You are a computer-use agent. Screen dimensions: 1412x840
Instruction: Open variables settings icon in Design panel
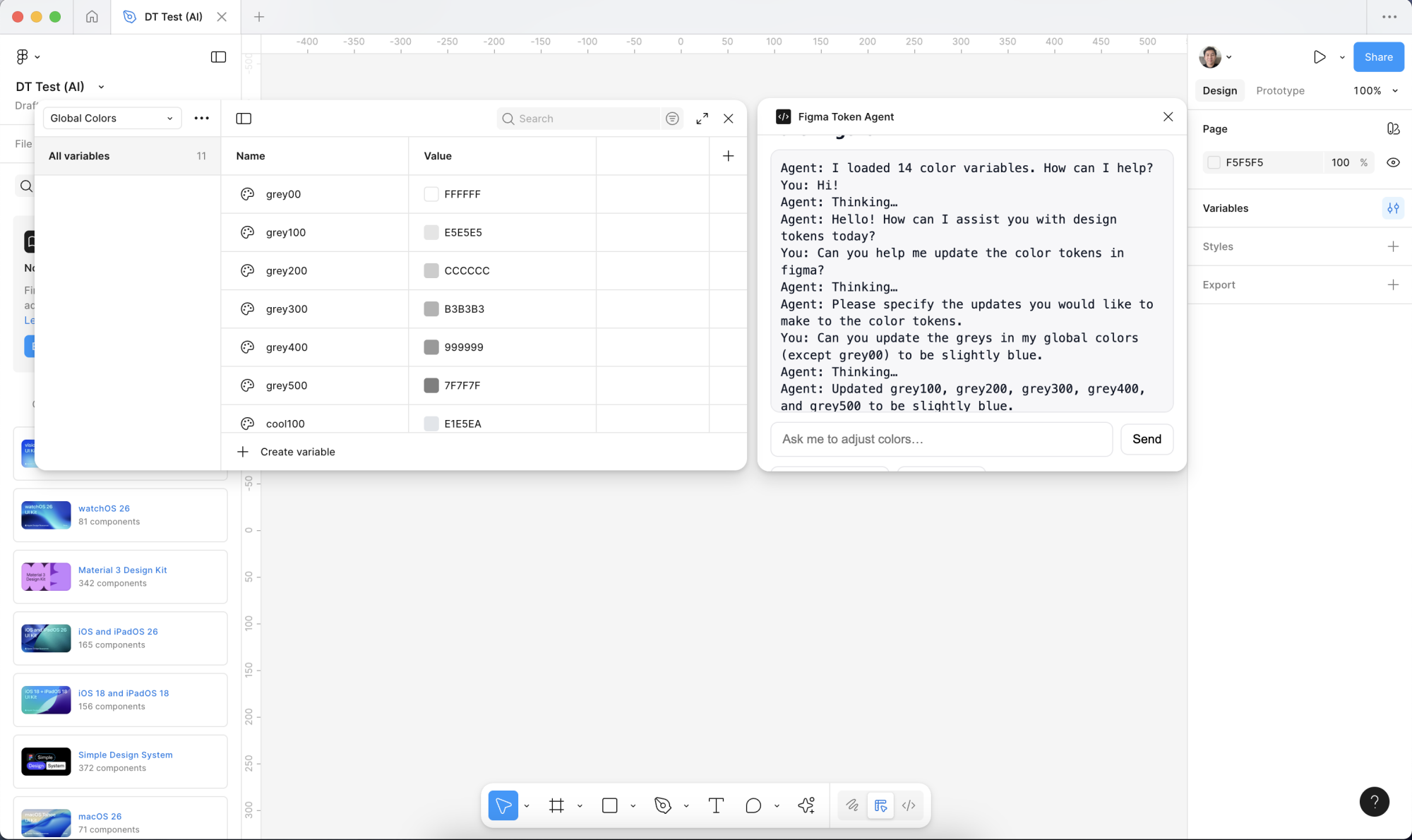pyautogui.click(x=1393, y=208)
